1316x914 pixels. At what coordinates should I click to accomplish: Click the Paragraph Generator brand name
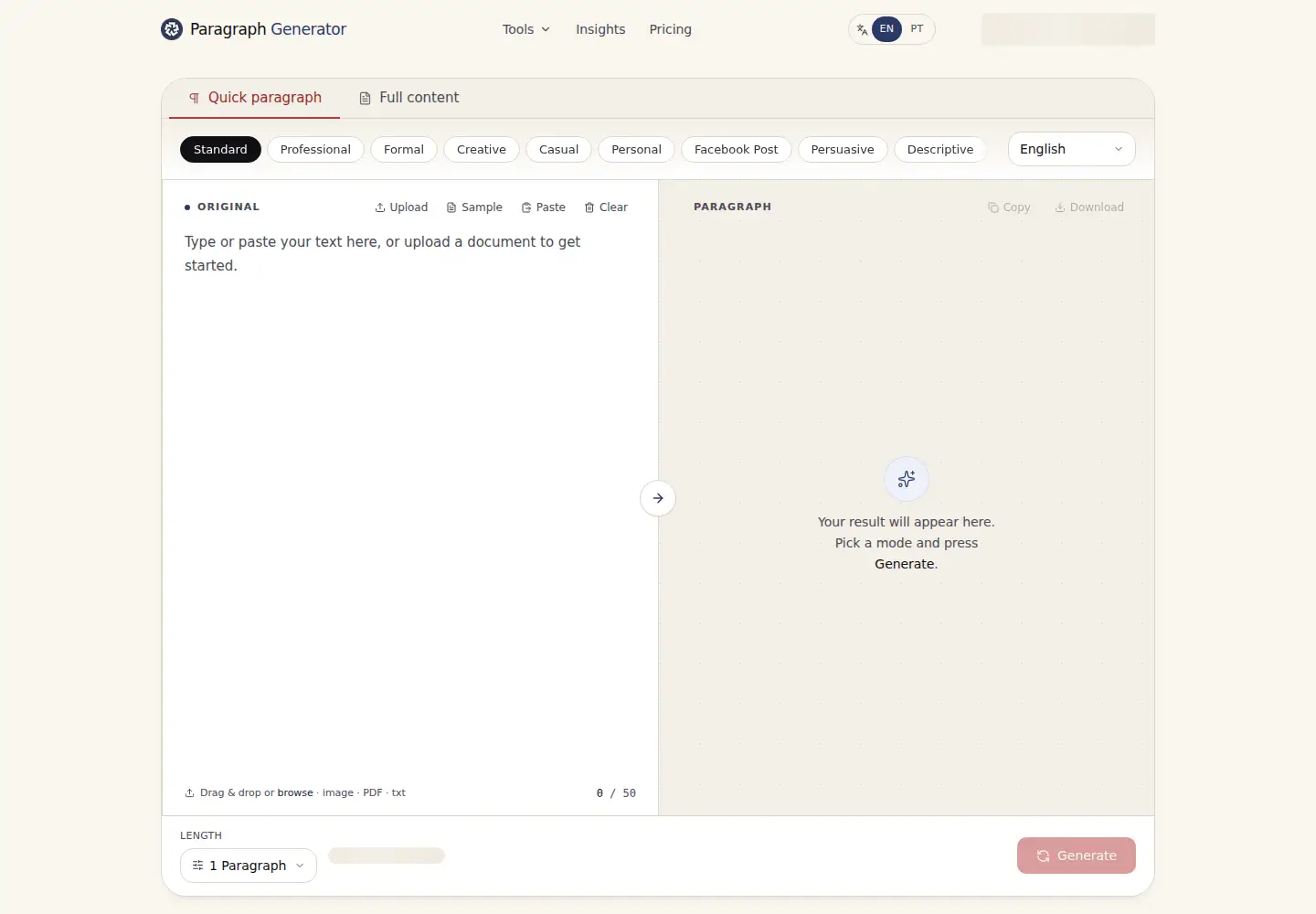click(268, 29)
